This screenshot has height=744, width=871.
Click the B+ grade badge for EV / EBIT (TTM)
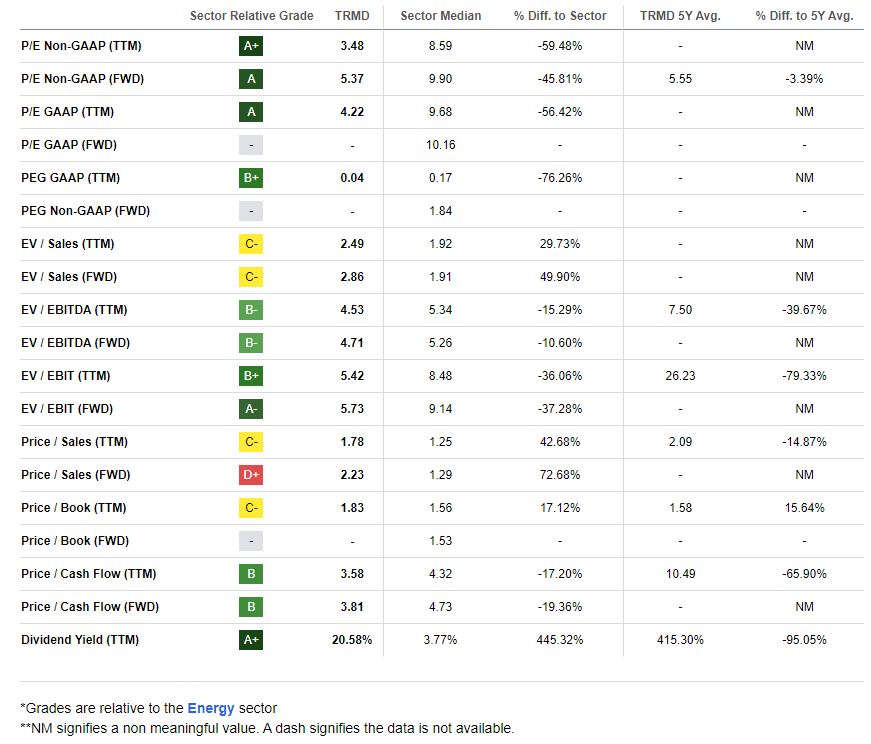point(251,376)
